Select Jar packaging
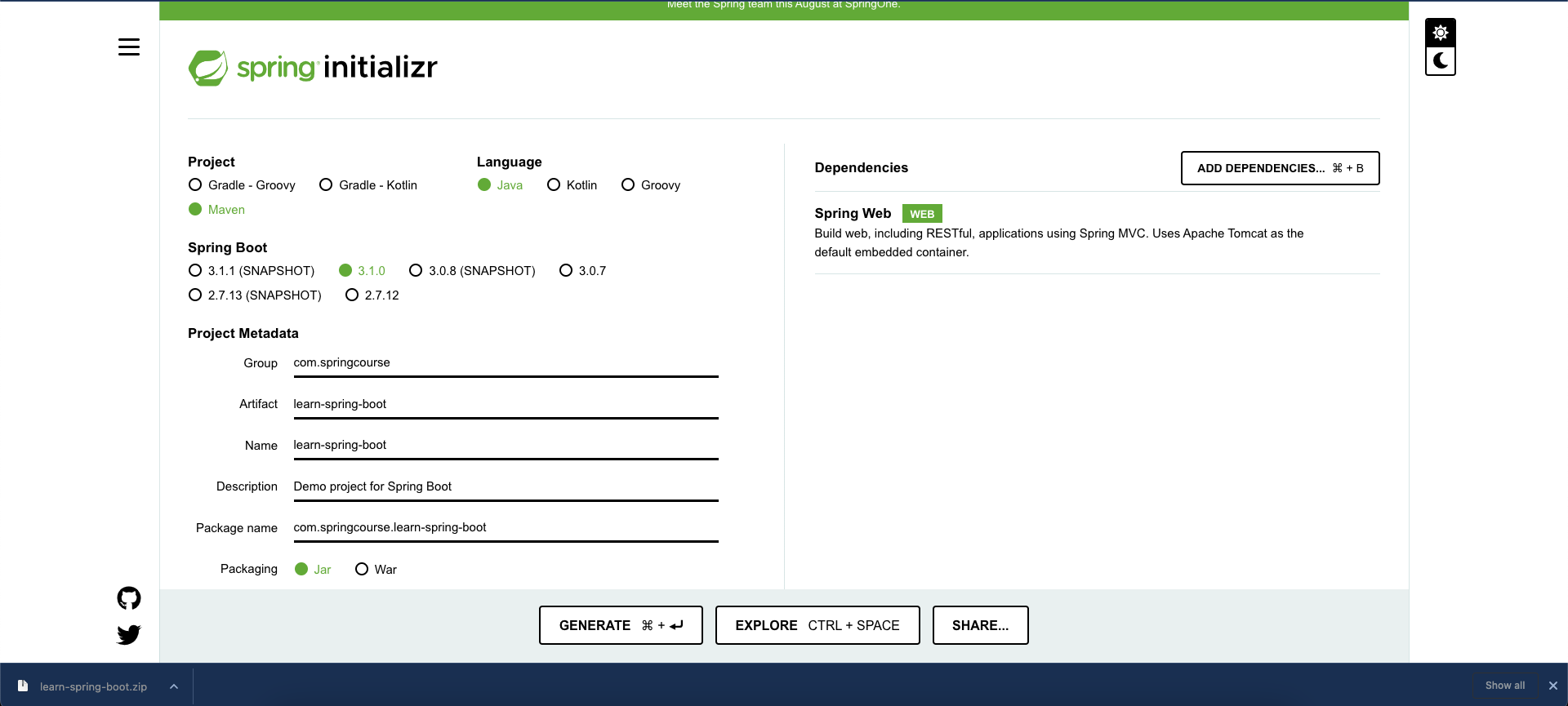 tap(313, 570)
